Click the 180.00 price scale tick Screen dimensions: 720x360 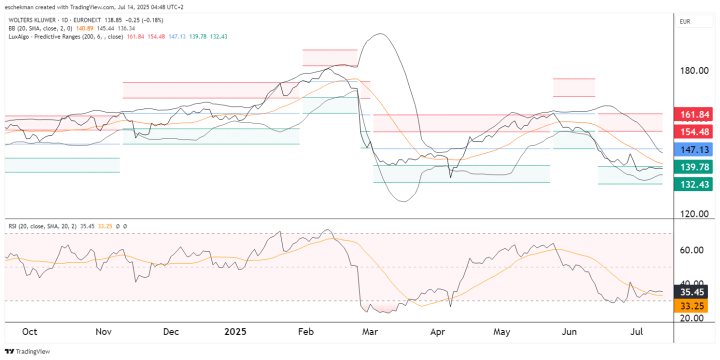tap(694, 70)
